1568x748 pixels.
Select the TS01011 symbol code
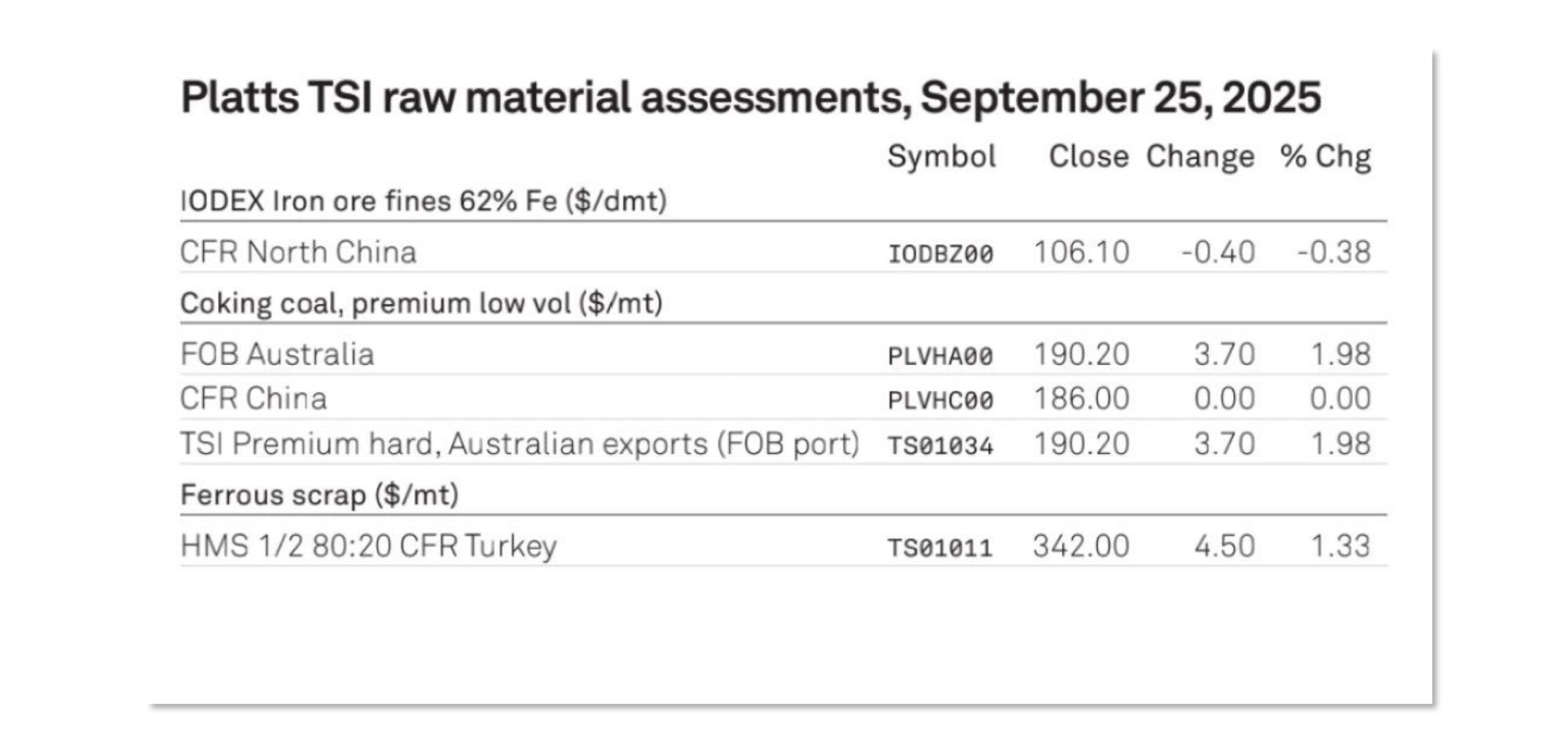(941, 547)
